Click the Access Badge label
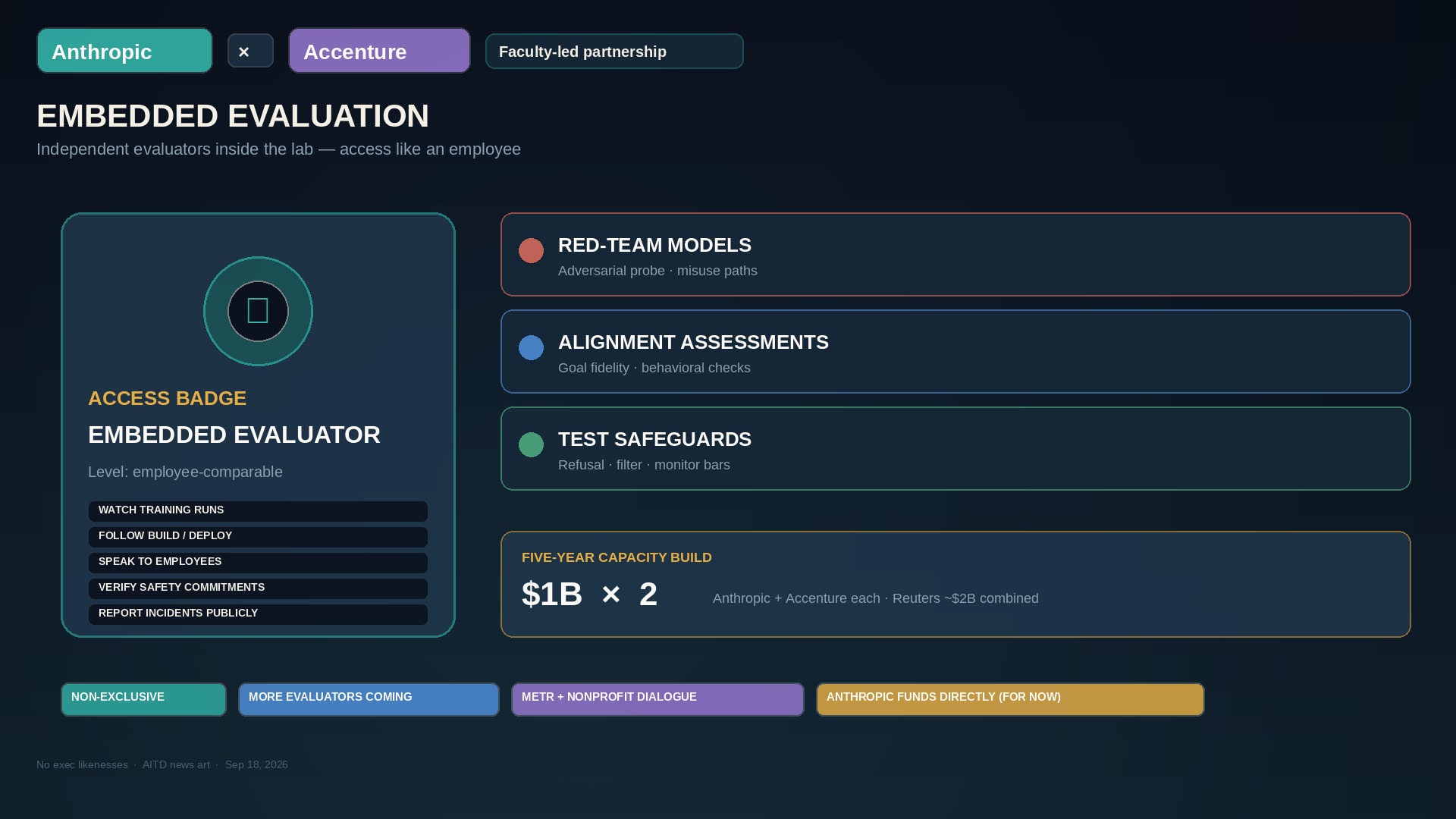Screen dimensions: 1456x819 tap(167, 398)
